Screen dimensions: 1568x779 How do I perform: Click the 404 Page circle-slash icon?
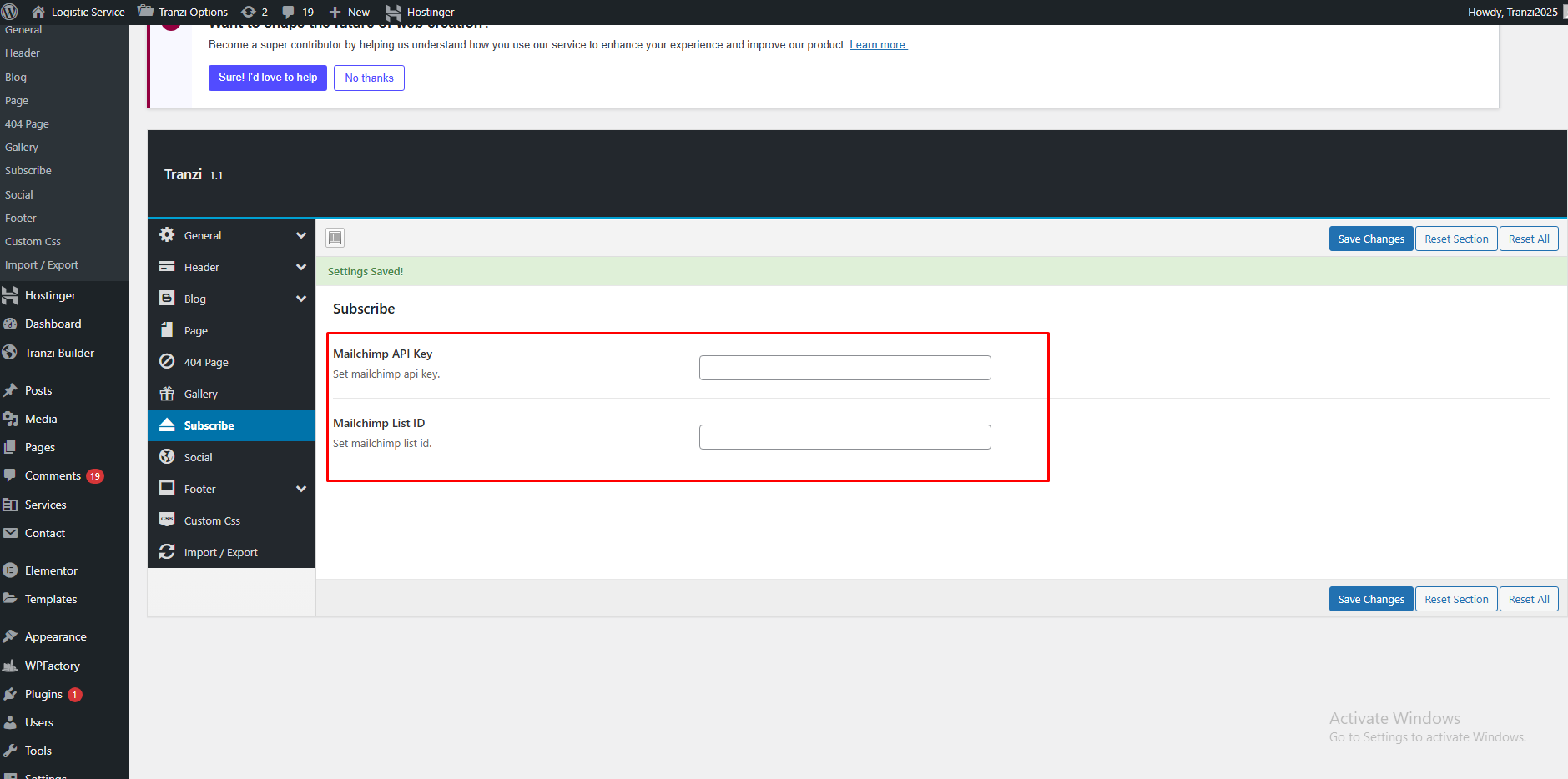click(x=167, y=362)
